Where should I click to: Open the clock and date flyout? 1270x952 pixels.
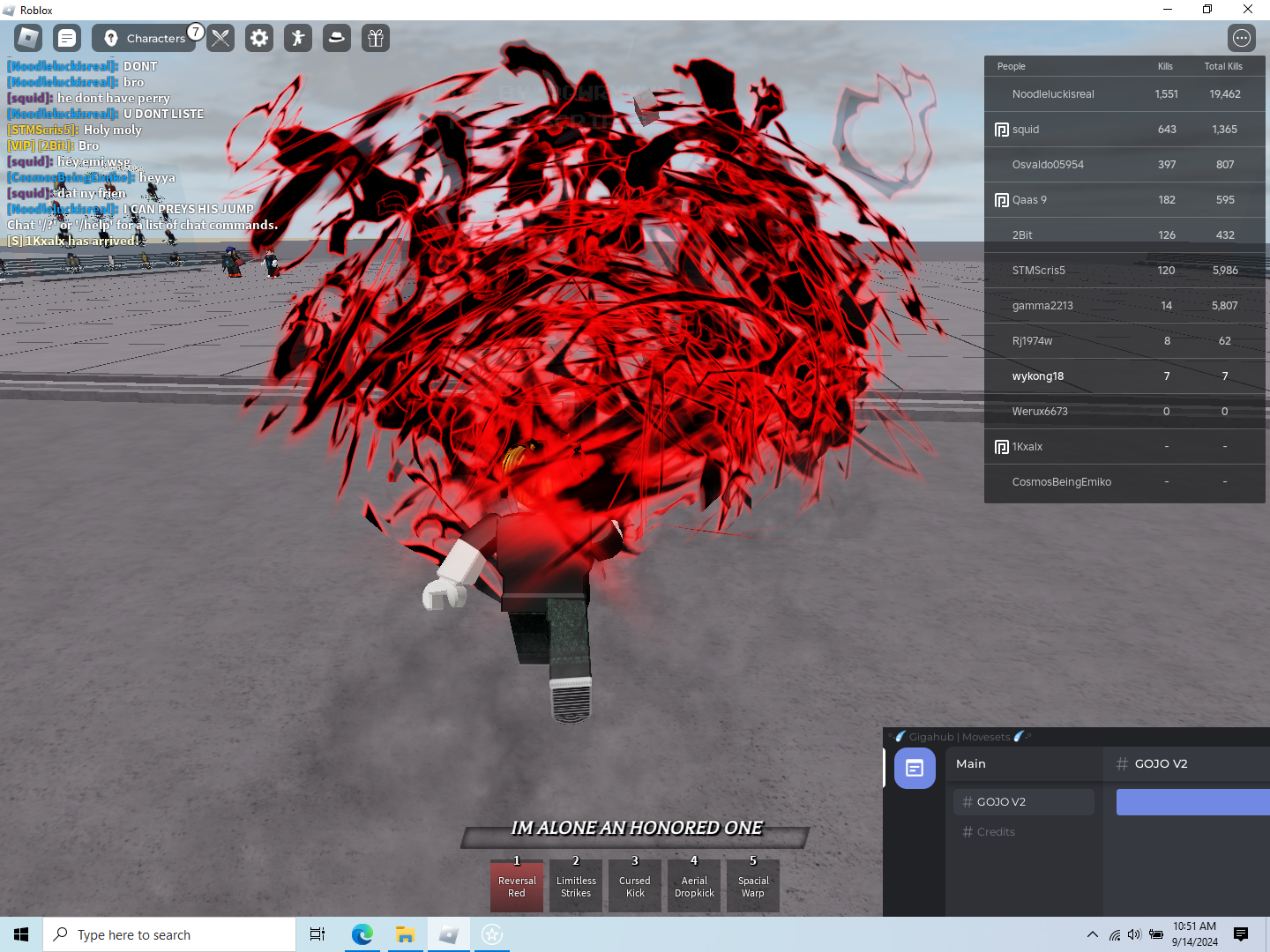(1195, 934)
